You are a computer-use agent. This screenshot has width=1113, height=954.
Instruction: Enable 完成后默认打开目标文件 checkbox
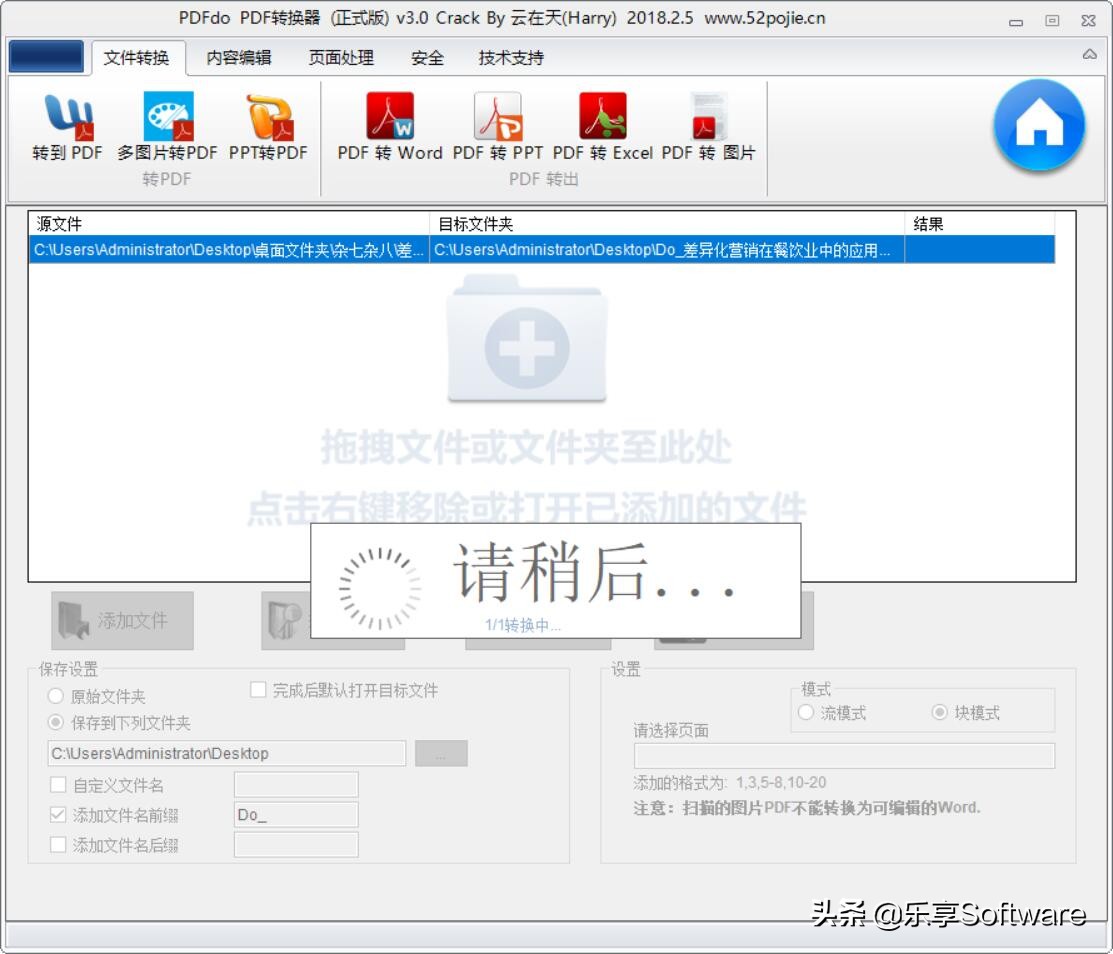pyautogui.click(x=258, y=689)
